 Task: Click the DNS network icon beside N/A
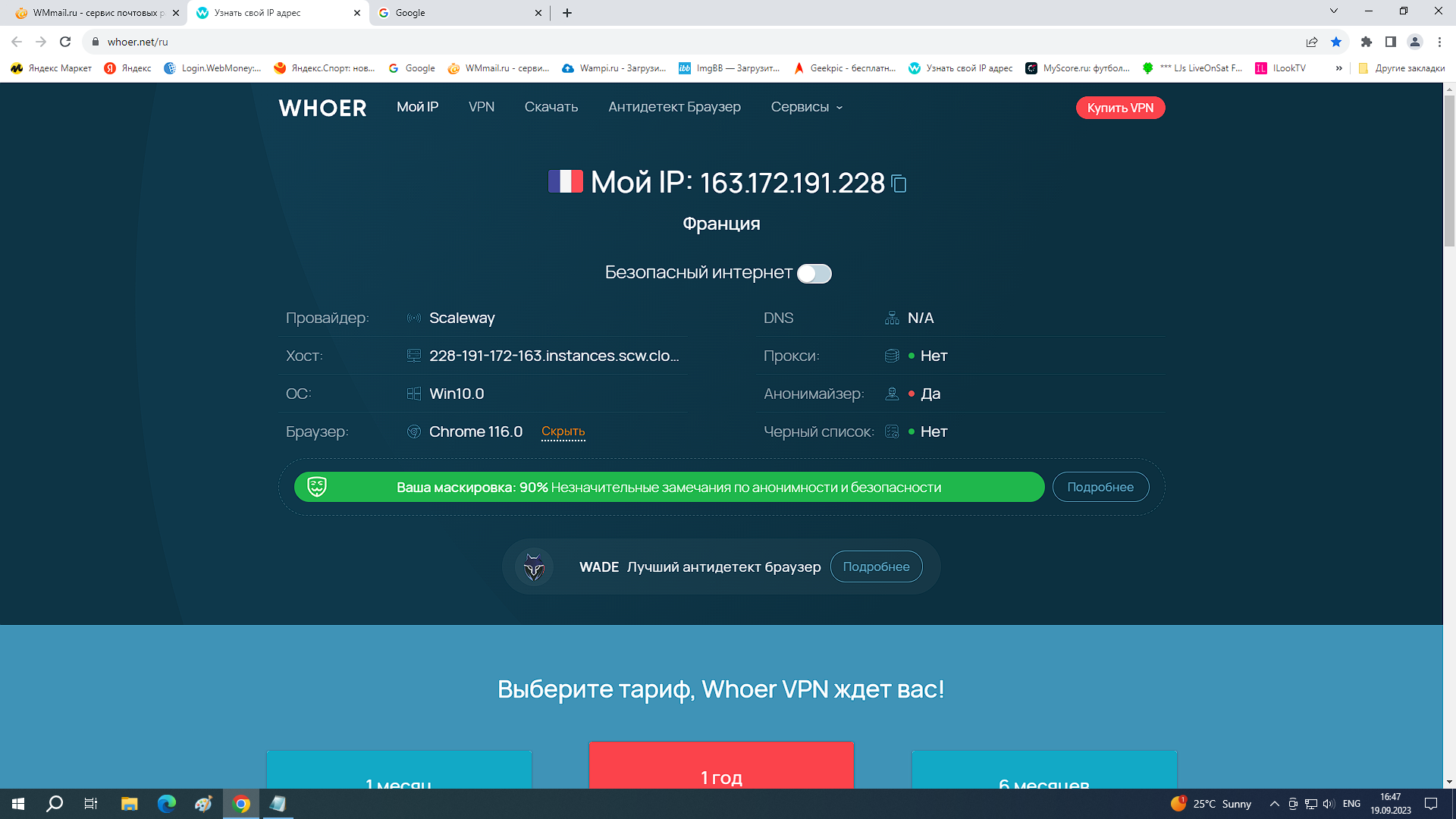click(x=892, y=318)
